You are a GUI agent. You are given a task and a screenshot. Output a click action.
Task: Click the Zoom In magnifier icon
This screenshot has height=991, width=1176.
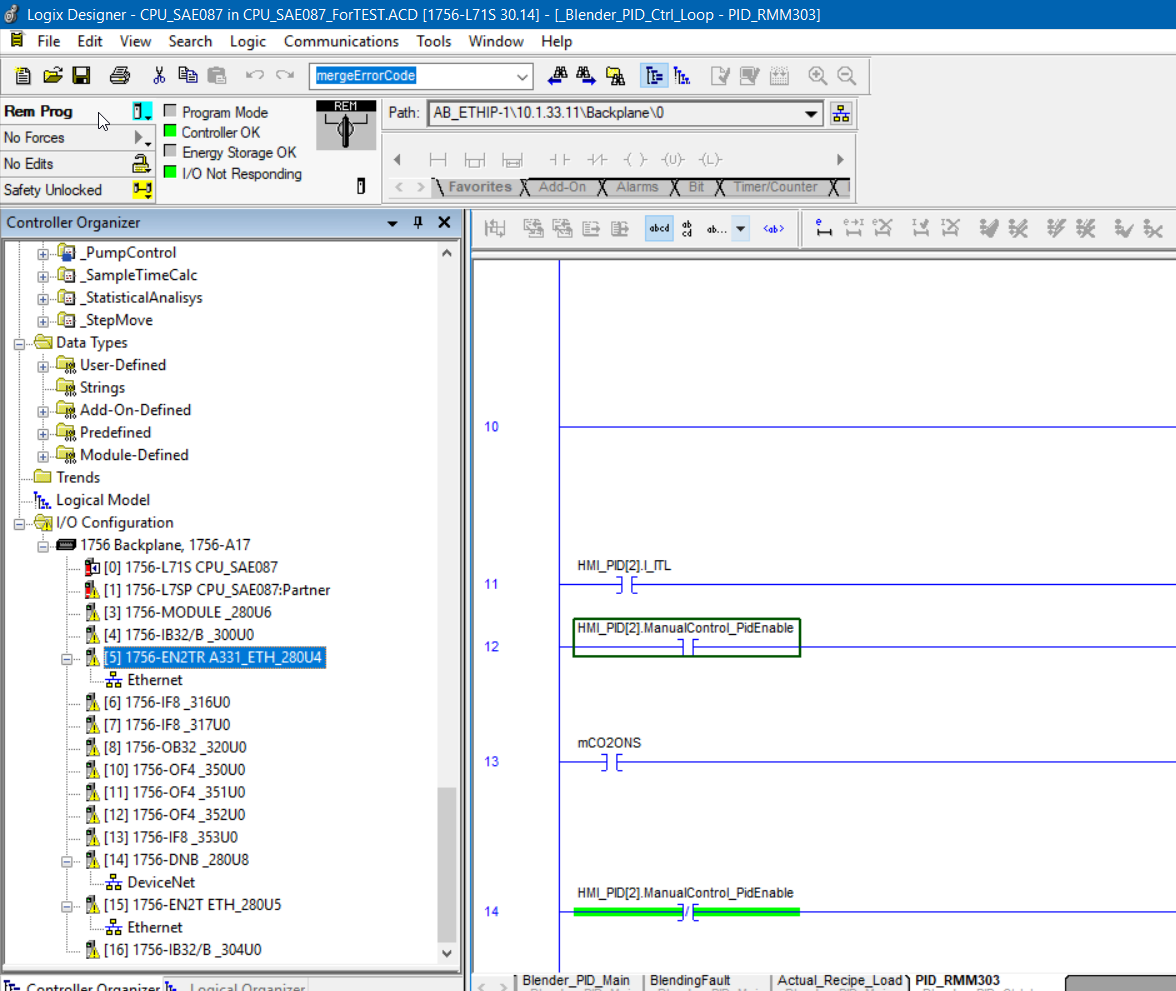point(818,76)
